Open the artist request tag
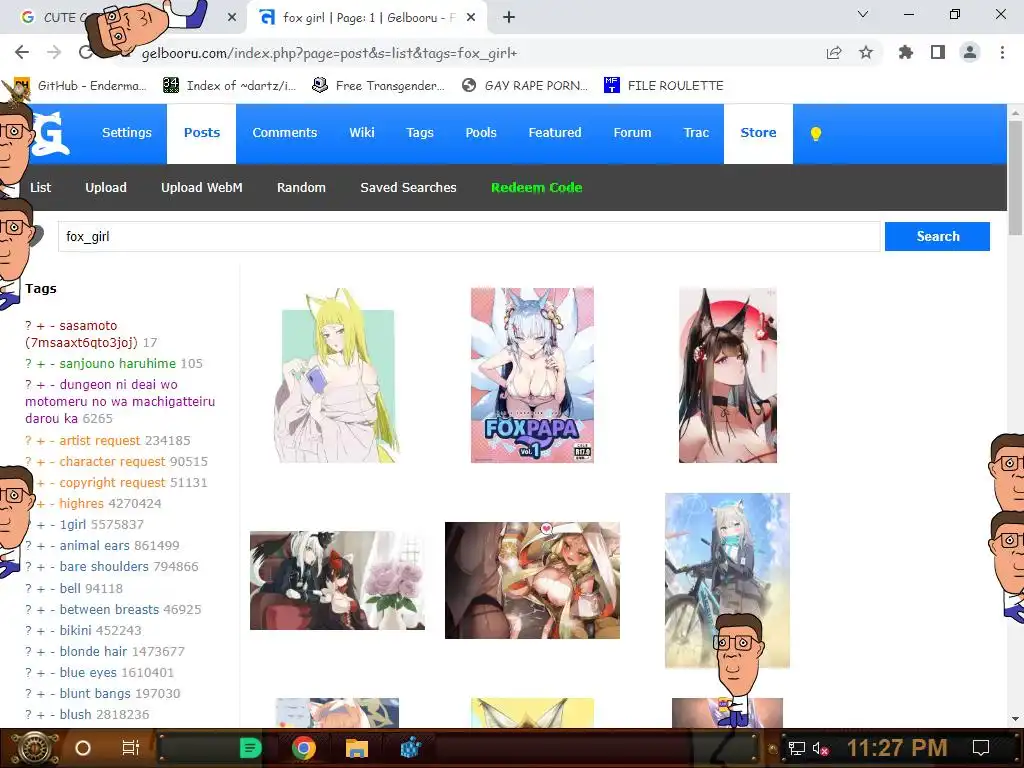This screenshot has height=768, width=1024. coord(100,440)
